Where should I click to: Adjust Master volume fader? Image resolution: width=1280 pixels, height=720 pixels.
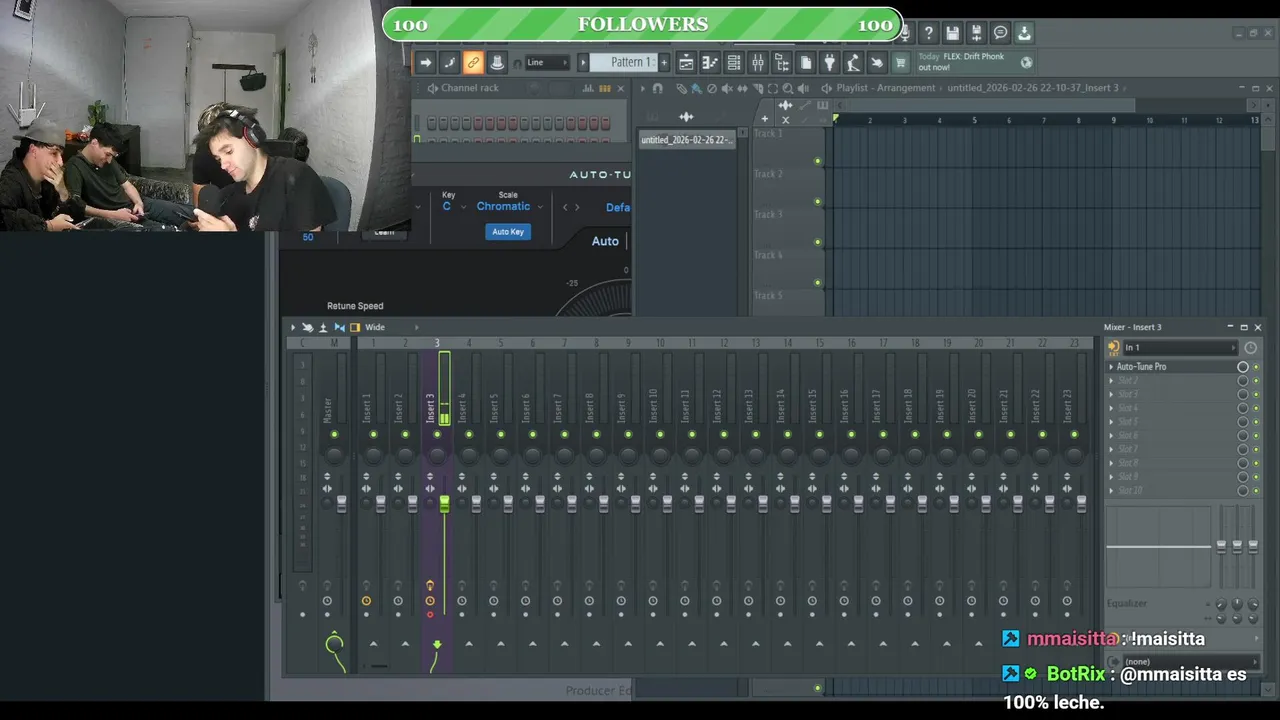click(341, 504)
